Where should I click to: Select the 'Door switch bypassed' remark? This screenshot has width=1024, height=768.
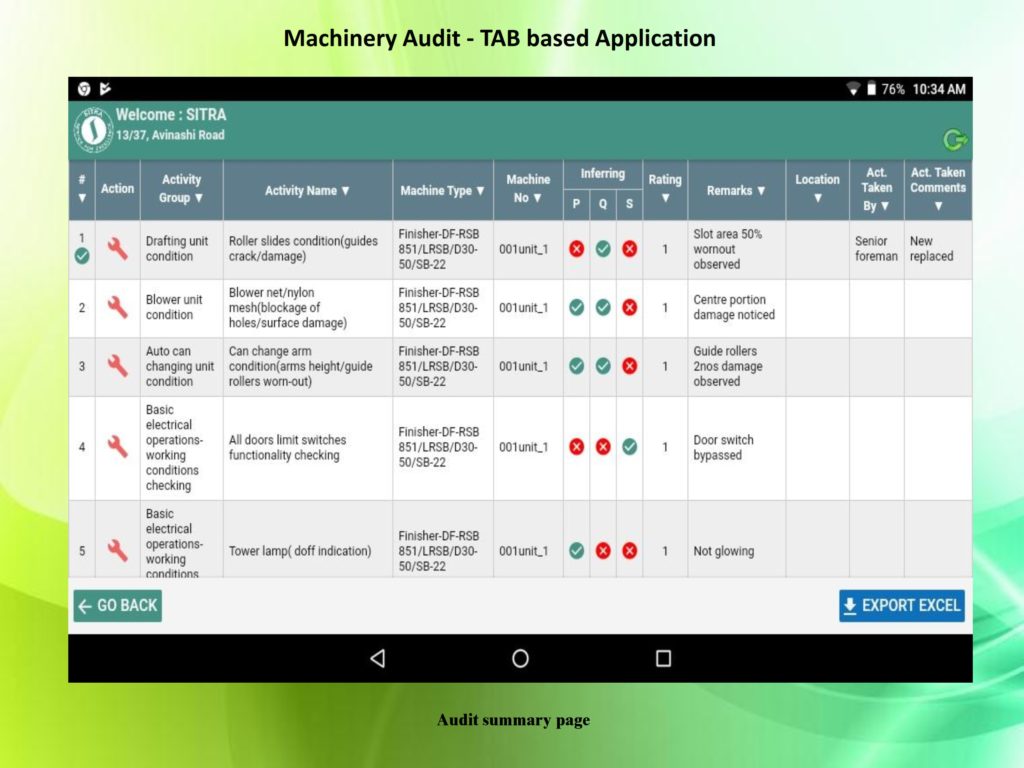pos(724,447)
